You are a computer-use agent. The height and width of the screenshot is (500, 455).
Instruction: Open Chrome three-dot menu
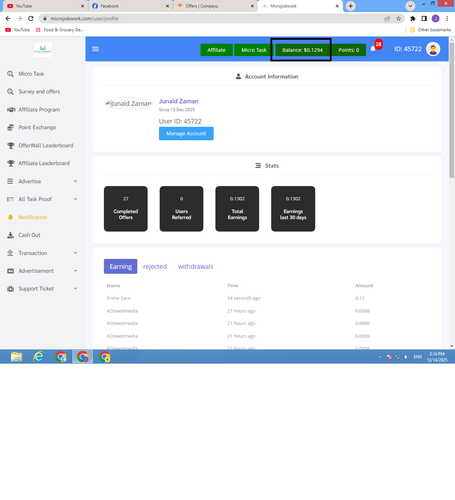click(x=447, y=19)
